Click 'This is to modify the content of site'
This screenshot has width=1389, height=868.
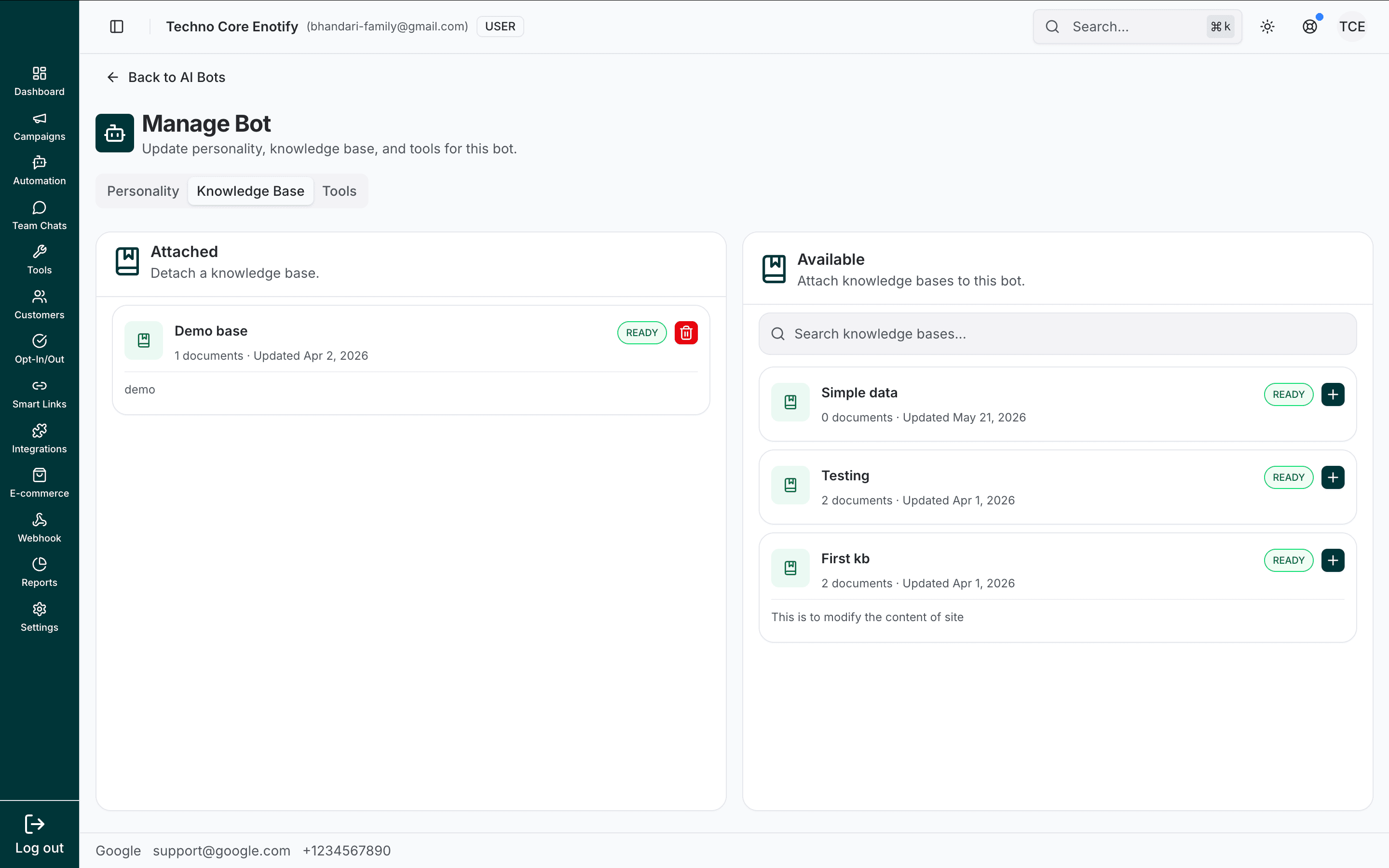click(x=867, y=617)
